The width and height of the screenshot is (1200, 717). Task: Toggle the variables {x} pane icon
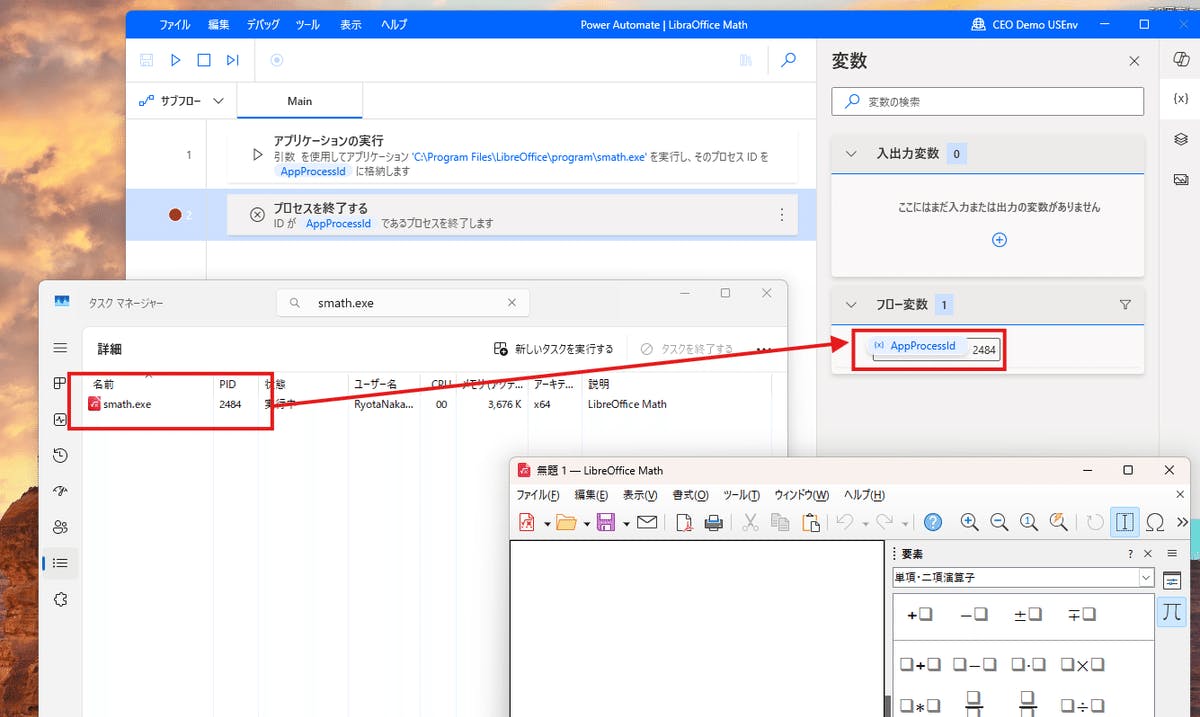coord(1180,99)
